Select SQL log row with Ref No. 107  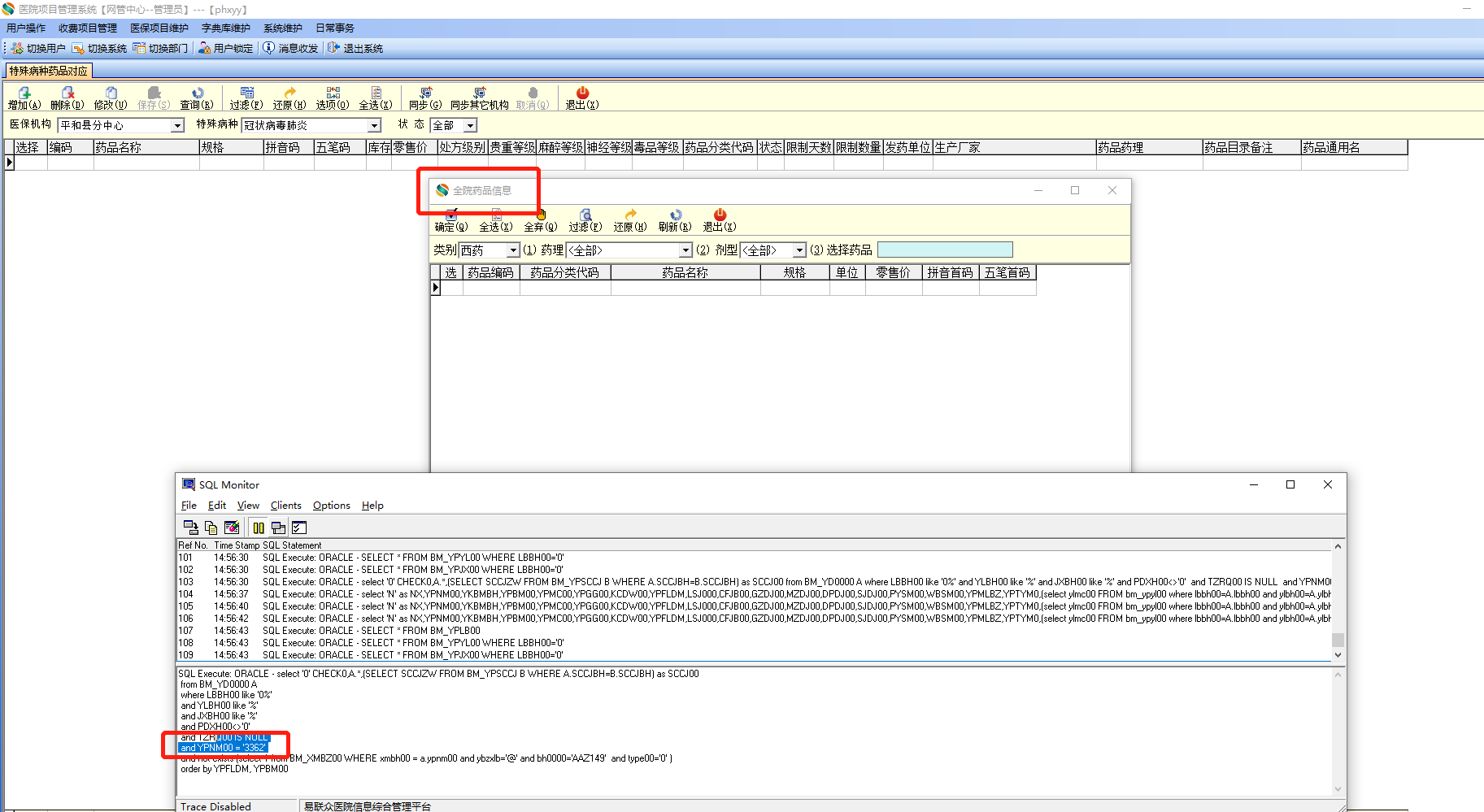tap(754, 631)
